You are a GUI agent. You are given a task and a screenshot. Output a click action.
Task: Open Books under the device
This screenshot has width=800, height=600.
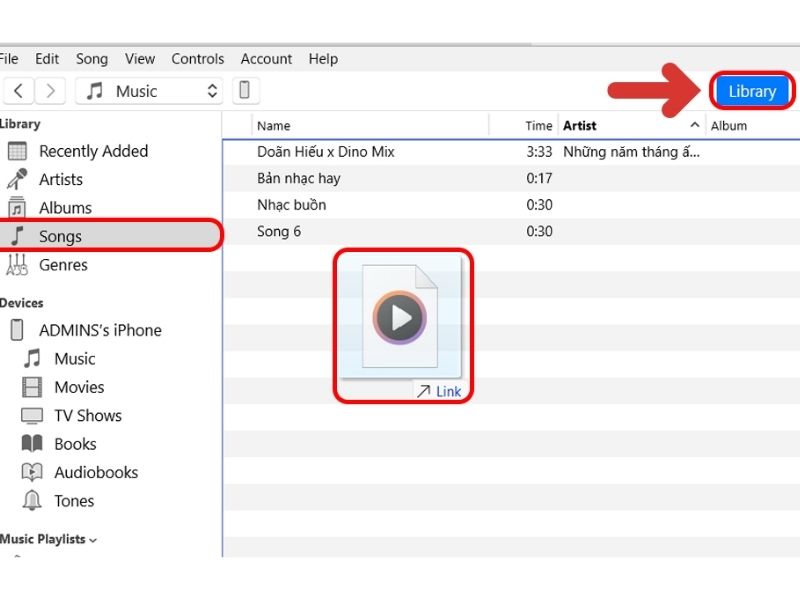pyautogui.click(x=75, y=444)
